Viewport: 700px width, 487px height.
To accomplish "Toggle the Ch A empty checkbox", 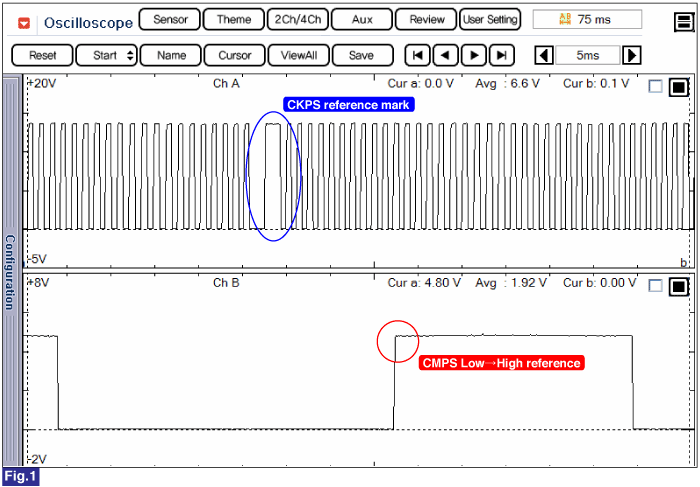I will [655, 86].
